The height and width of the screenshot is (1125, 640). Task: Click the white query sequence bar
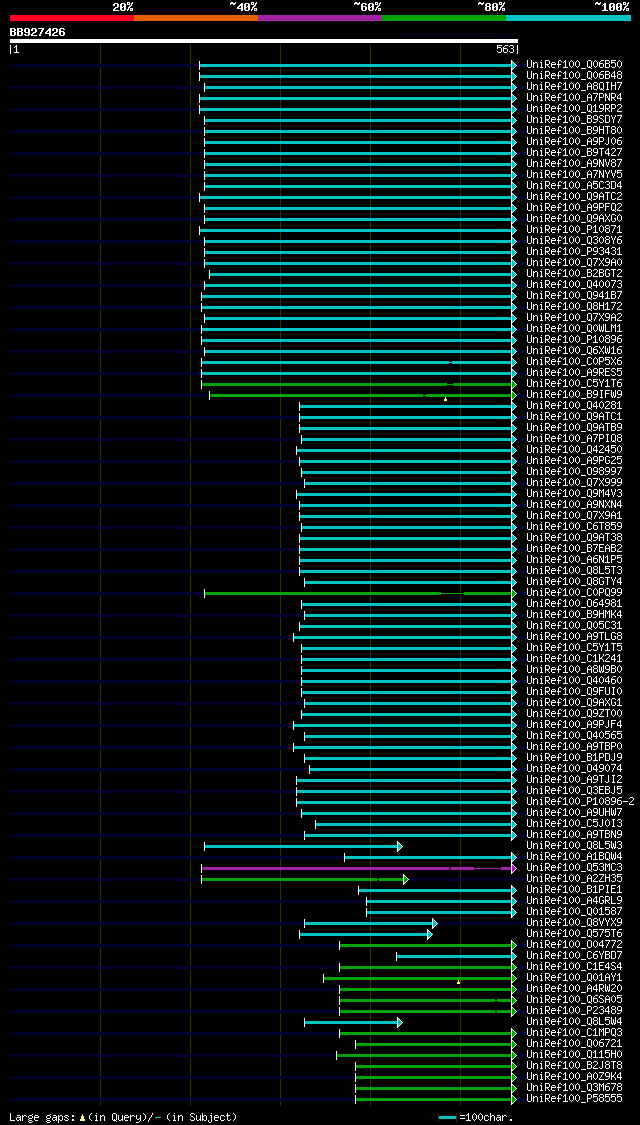click(263, 41)
